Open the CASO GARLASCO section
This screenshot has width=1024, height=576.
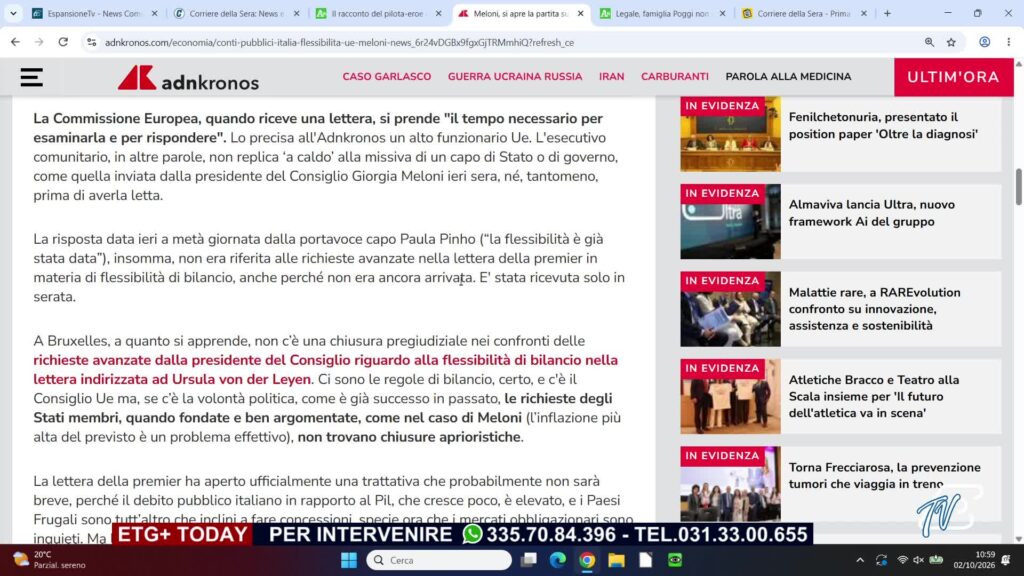pyautogui.click(x=387, y=76)
